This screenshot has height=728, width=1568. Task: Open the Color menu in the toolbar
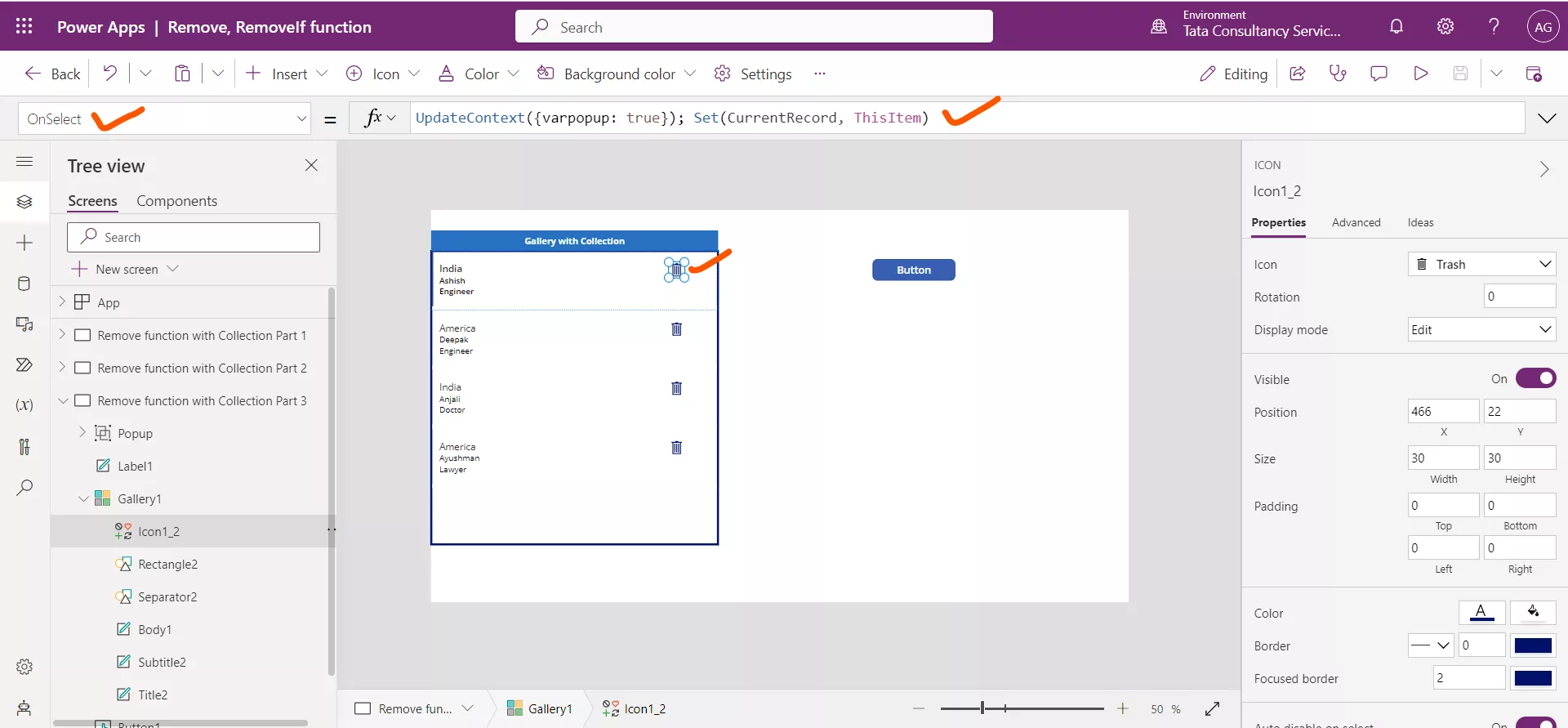coord(479,74)
